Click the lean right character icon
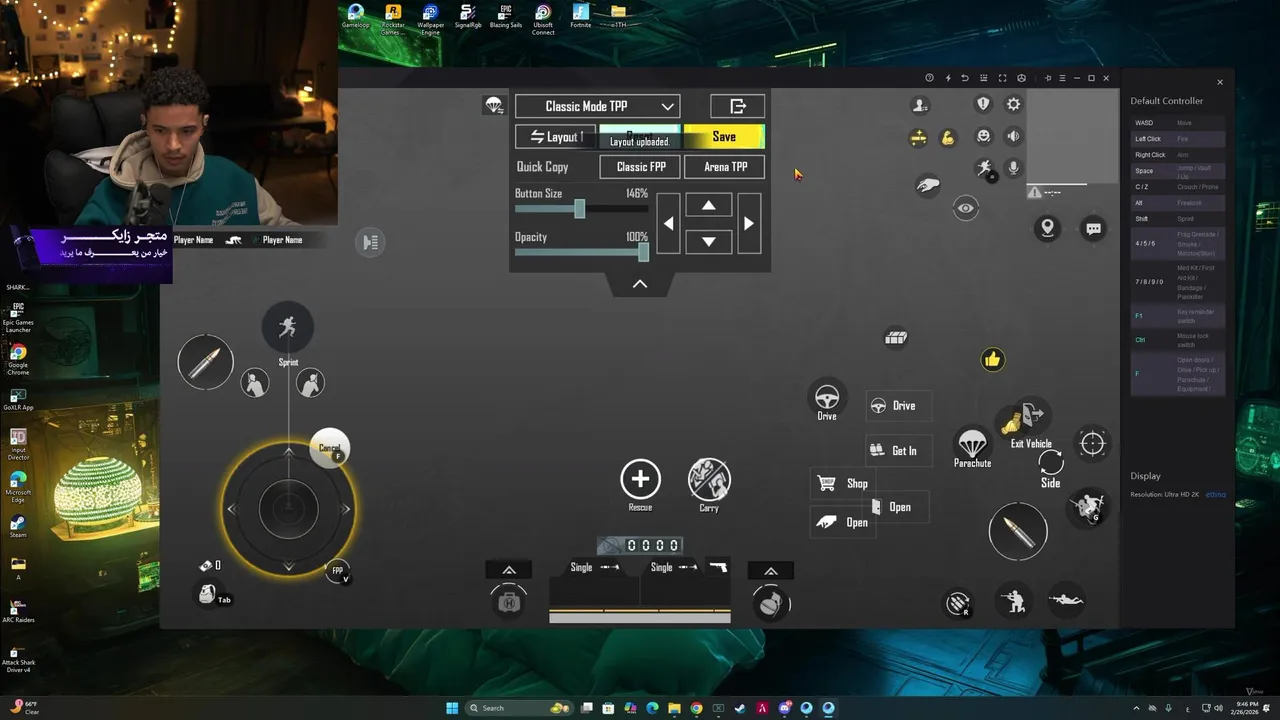Image resolution: width=1280 pixels, height=720 pixels. pos(311,383)
